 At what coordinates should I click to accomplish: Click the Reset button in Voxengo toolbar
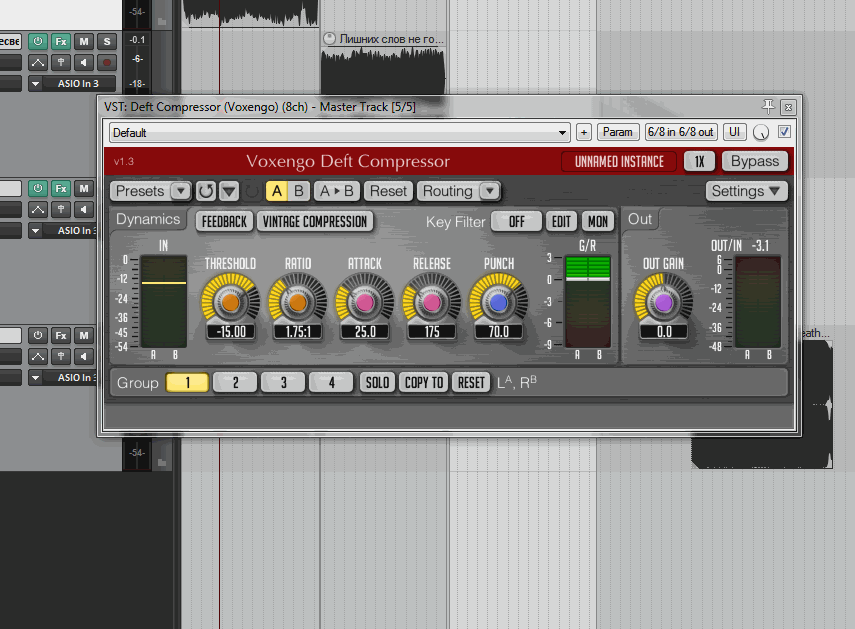(x=388, y=191)
